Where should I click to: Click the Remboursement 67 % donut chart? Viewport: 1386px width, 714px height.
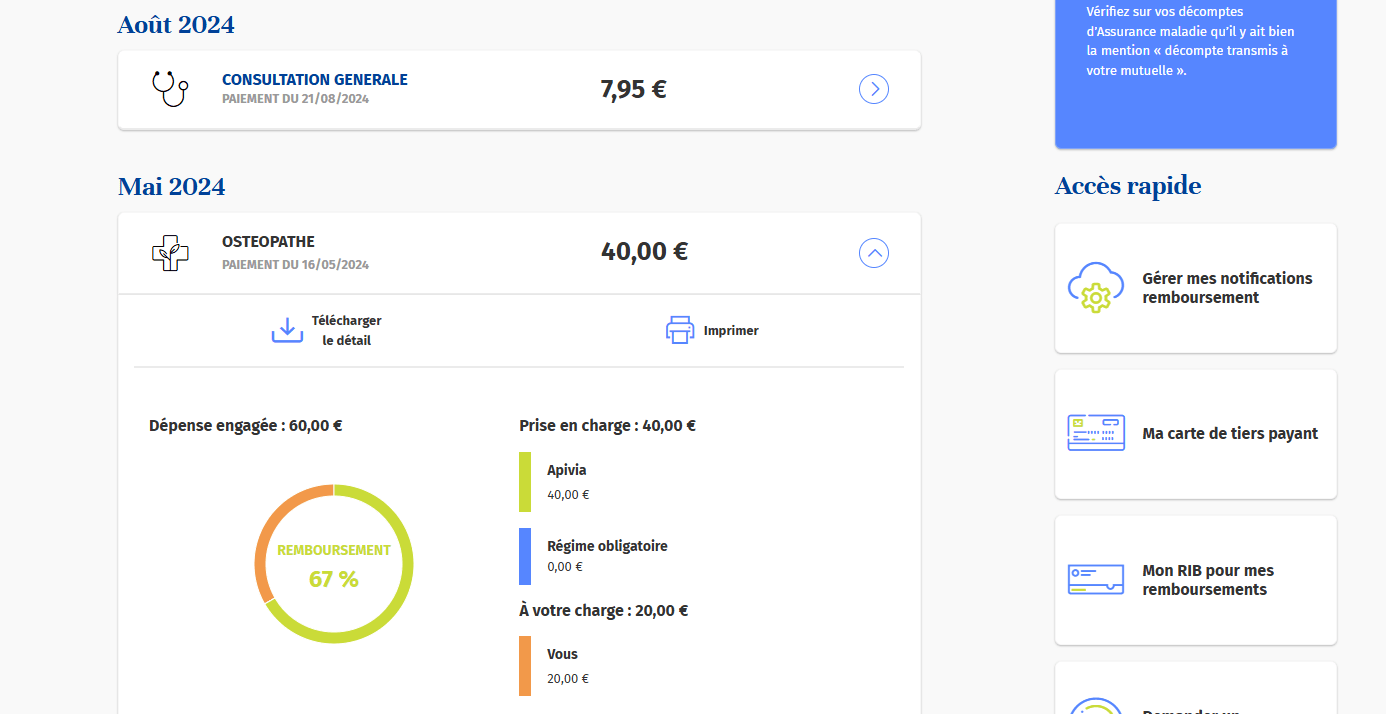pyautogui.click(x=334, y=564)
